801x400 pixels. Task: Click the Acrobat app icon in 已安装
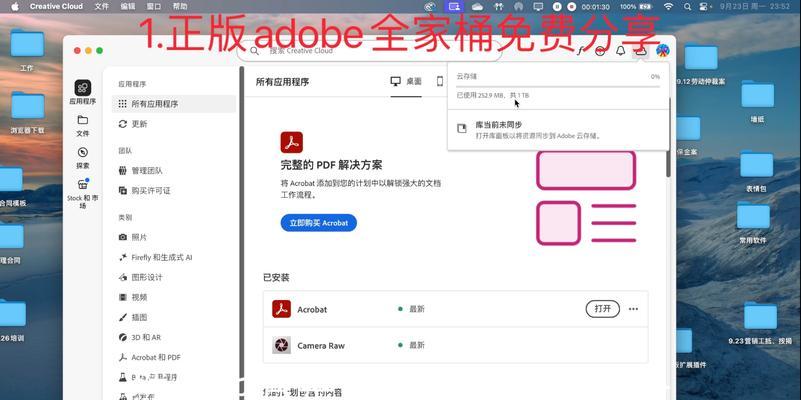[281, 309]
